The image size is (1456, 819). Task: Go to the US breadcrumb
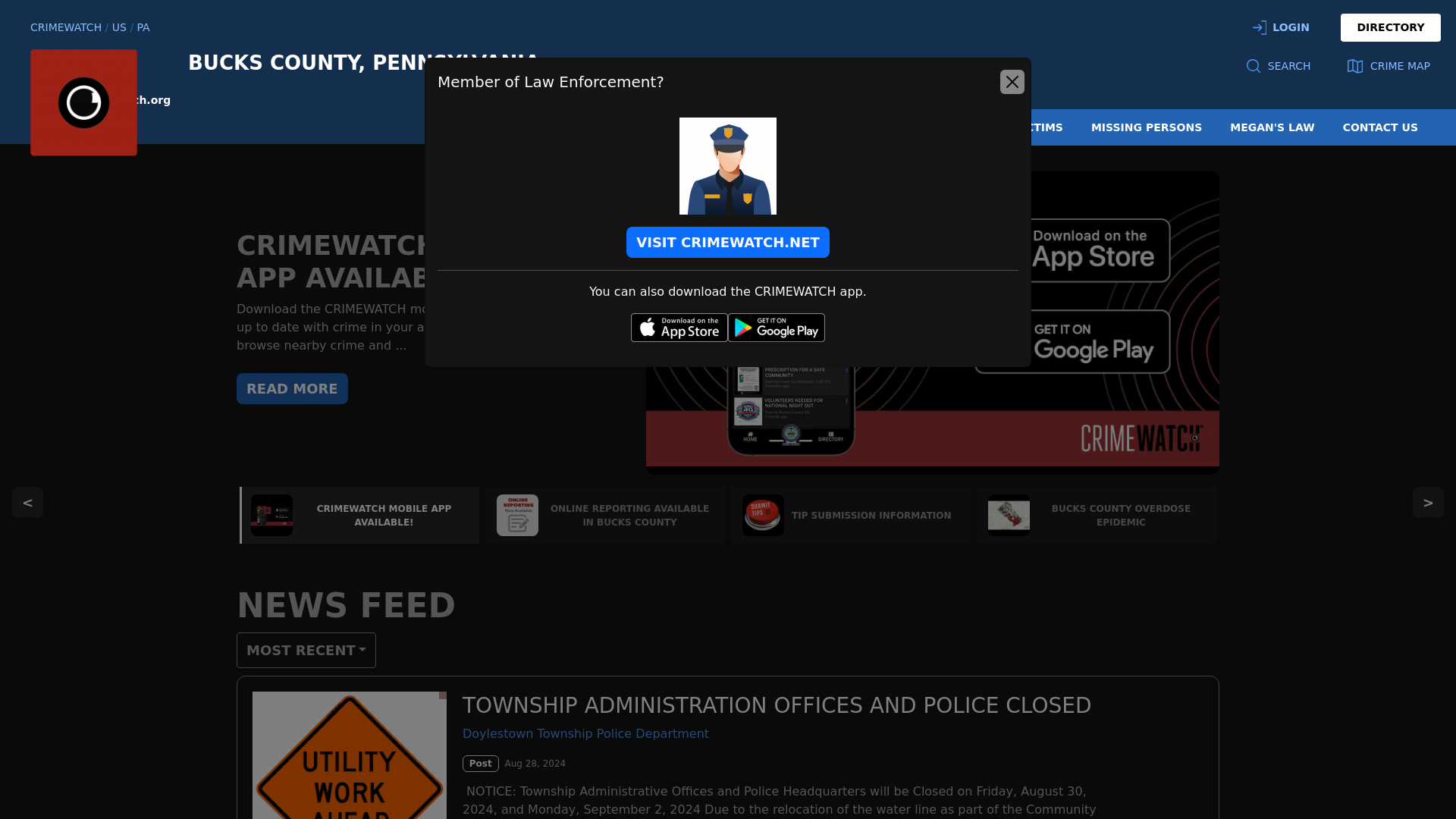pos(119,27)
